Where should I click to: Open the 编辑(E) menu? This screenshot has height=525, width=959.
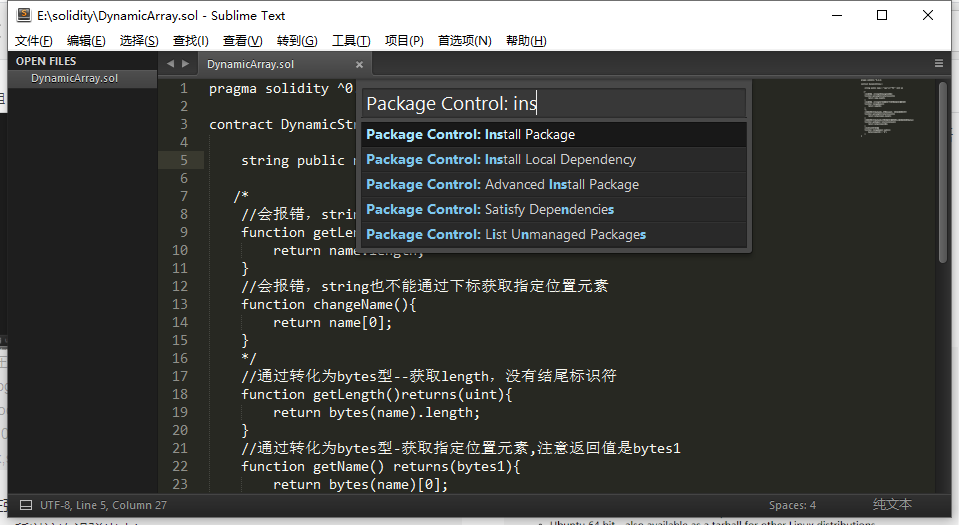pos(86,40)
